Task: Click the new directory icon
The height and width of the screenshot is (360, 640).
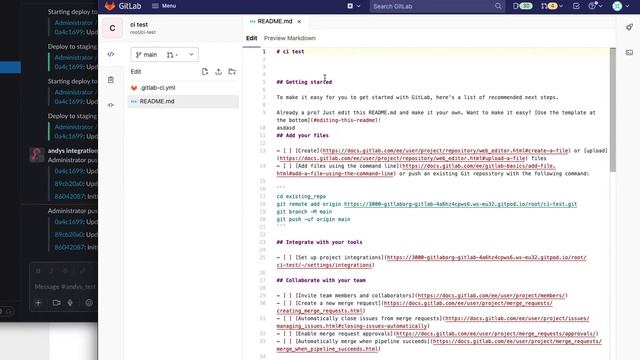Action: click(x=232, y=71)
